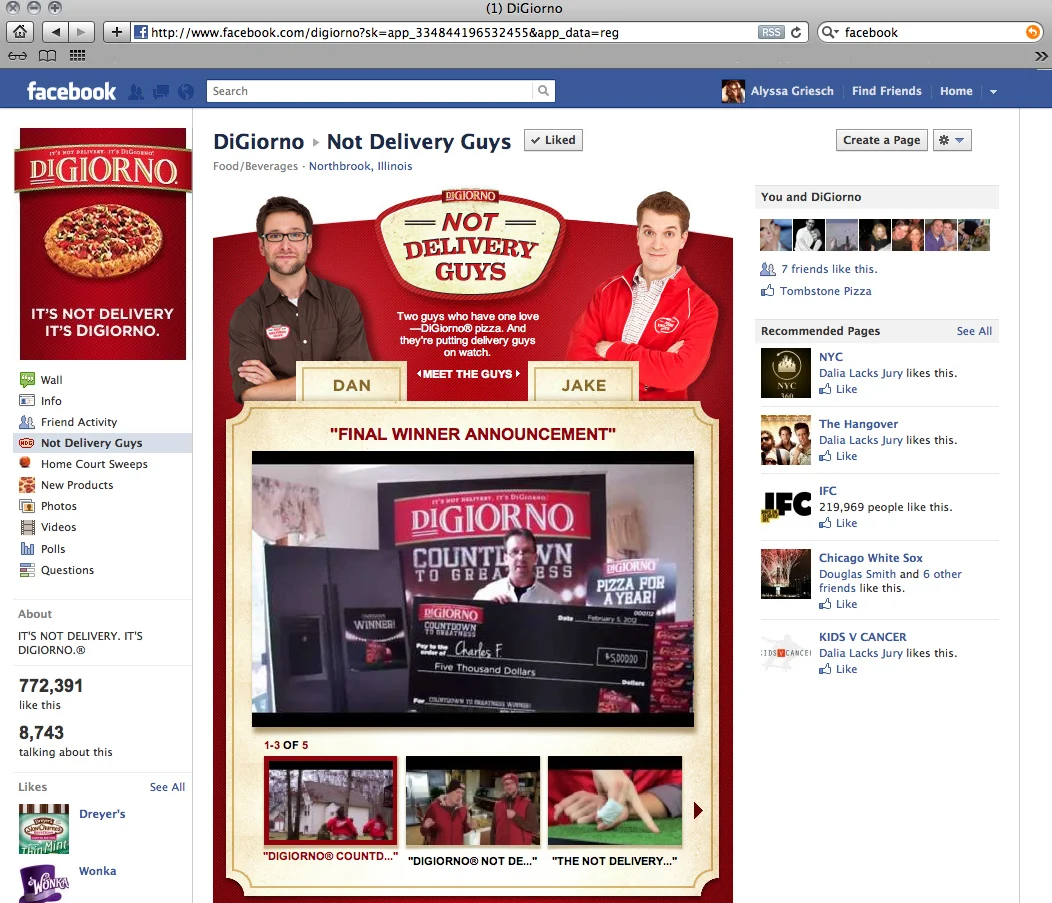Viewport: 1052px width, 903px height.
Task: Click the Facebook search field
Action: coord(370,91)
